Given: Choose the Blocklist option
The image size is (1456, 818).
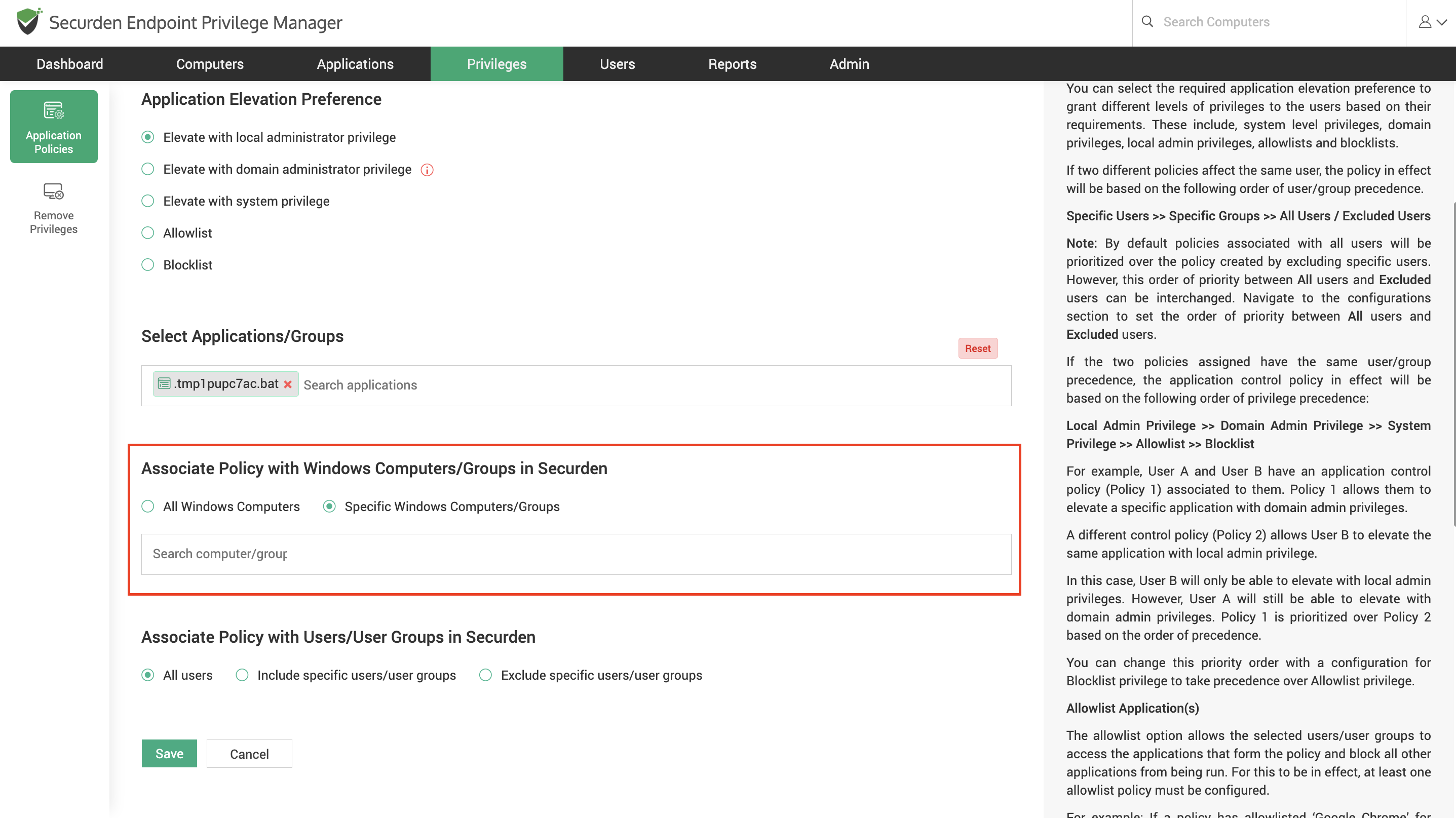Looking at the screenshot, I should tap(147, 264).
